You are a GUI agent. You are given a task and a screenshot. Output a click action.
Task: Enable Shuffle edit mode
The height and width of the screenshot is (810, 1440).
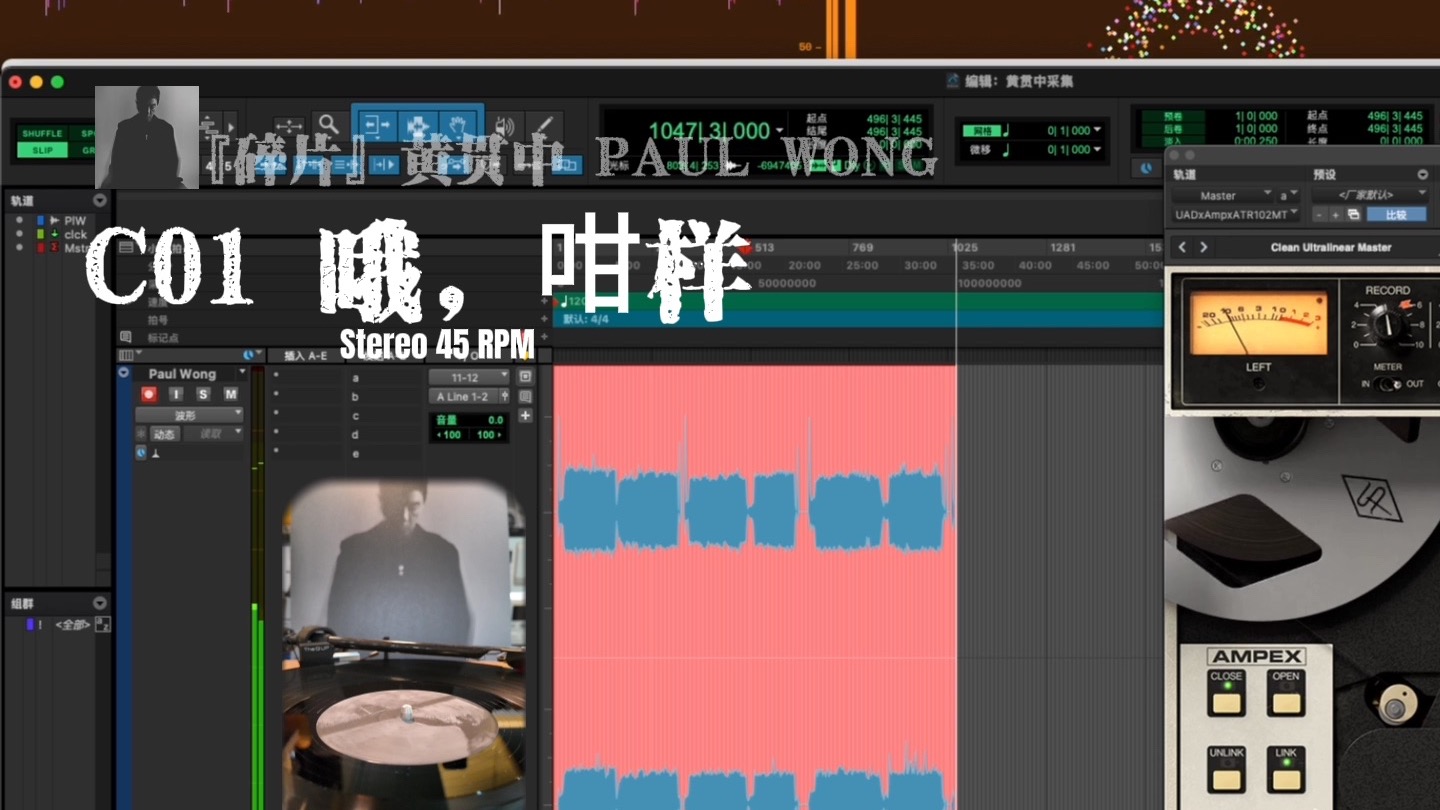pos(42,133)
